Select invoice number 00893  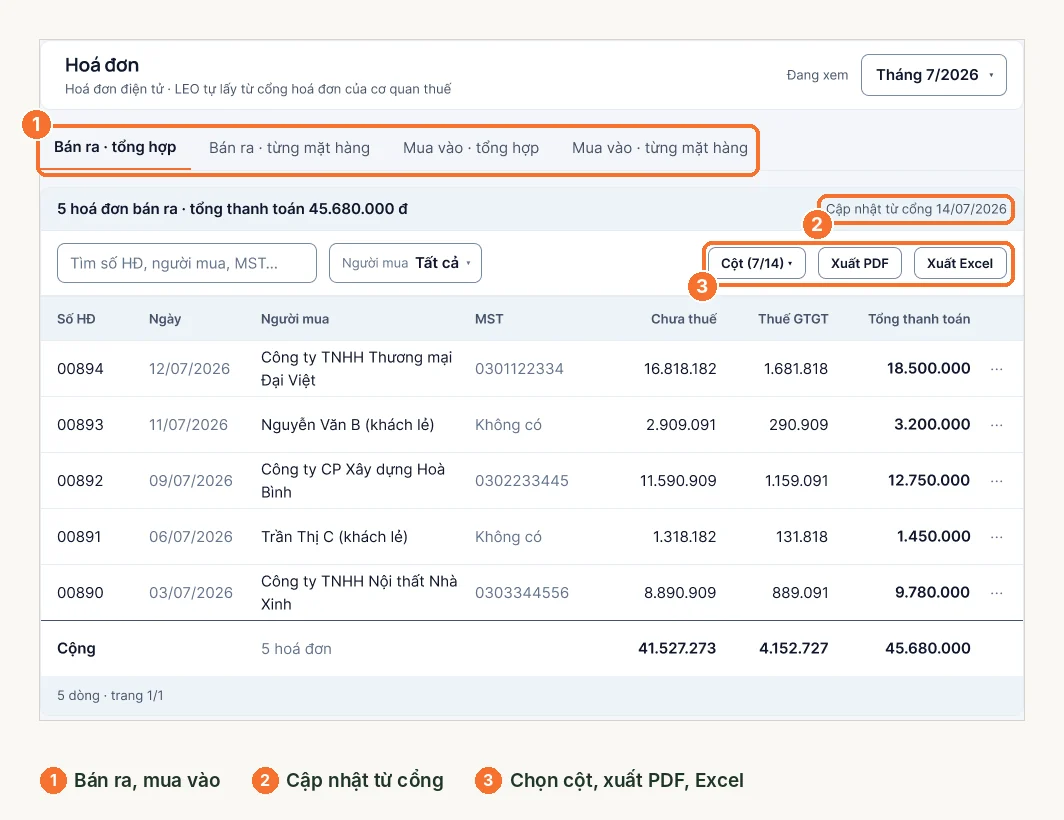pyautogui.click(x=80, y=425)
